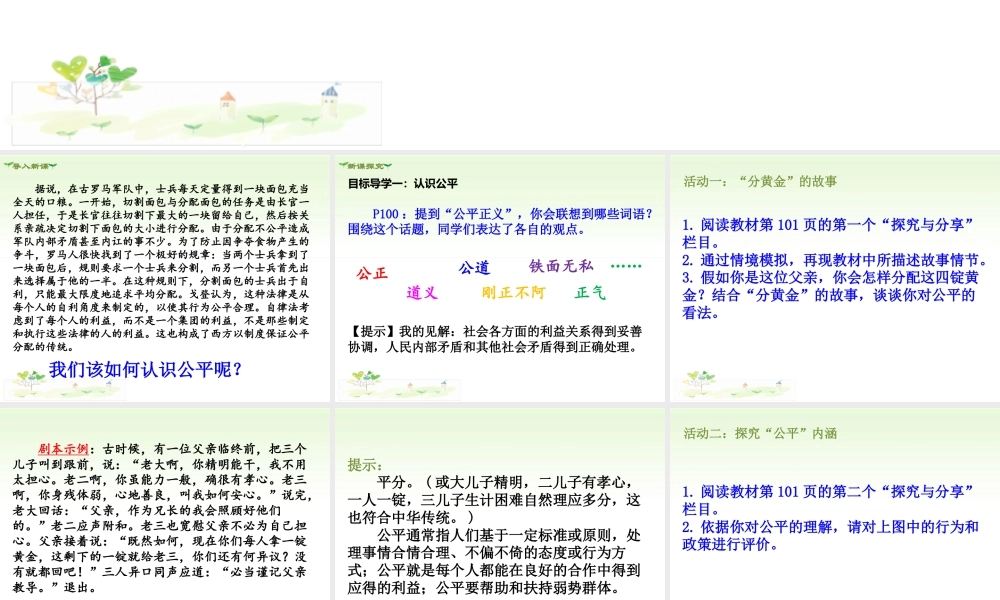
Task: Select the blue word 公道
Action: (474, 268)
